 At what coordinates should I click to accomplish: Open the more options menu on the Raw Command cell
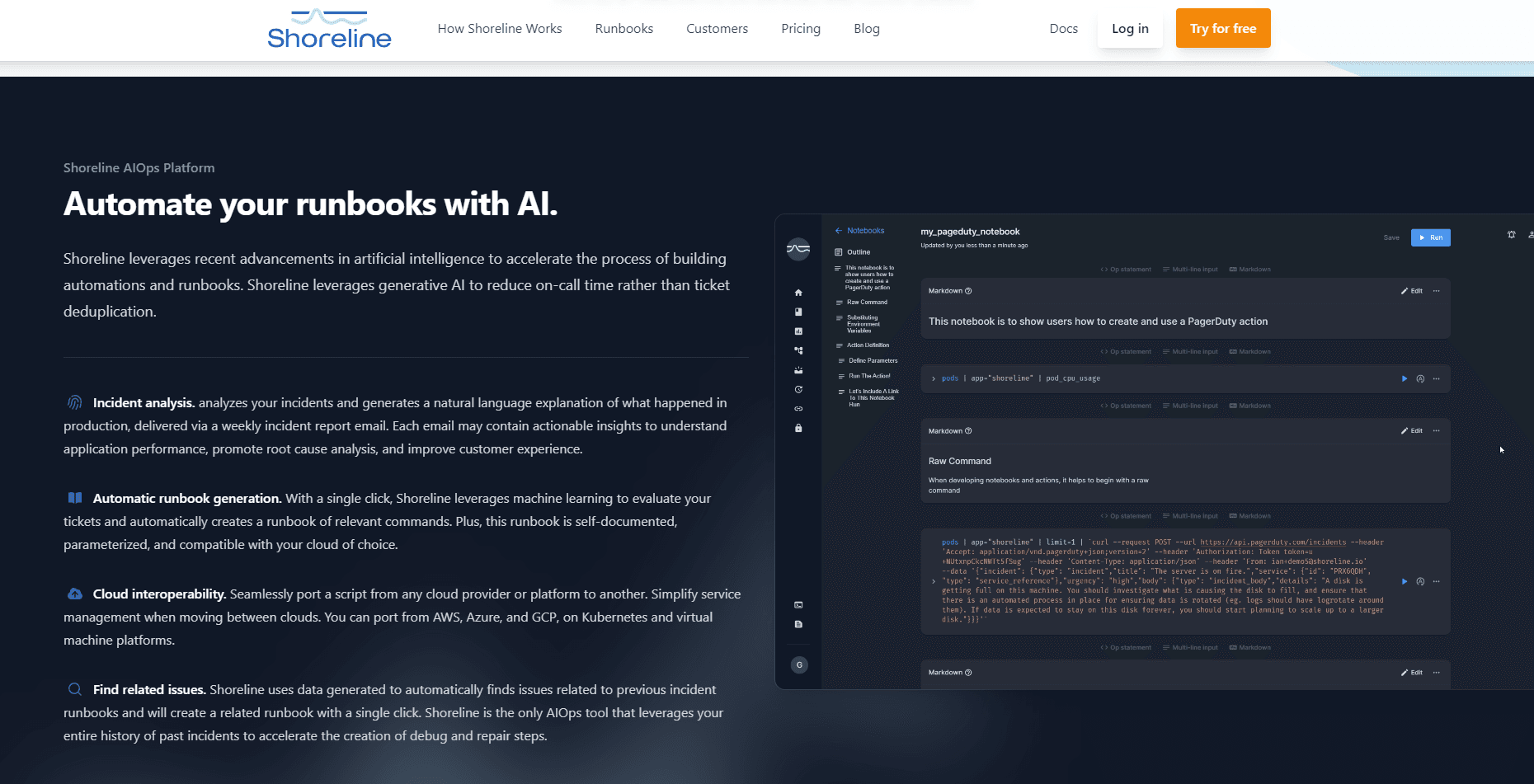click(1436, 430)
